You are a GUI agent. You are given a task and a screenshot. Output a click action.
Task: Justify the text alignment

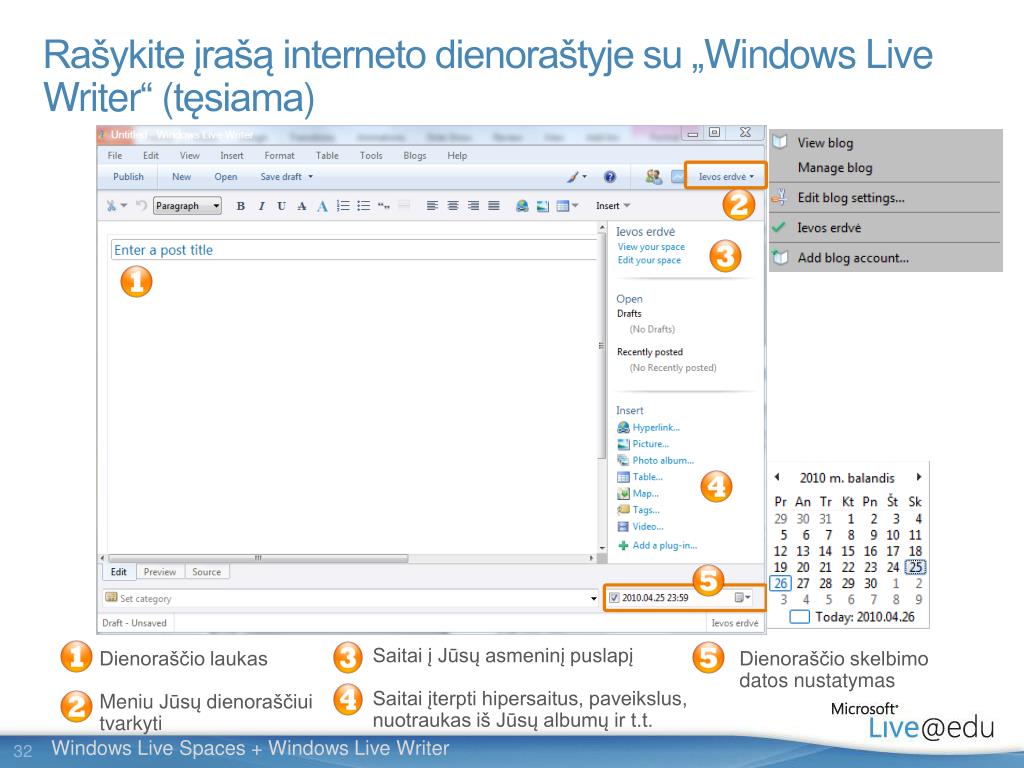494,206
